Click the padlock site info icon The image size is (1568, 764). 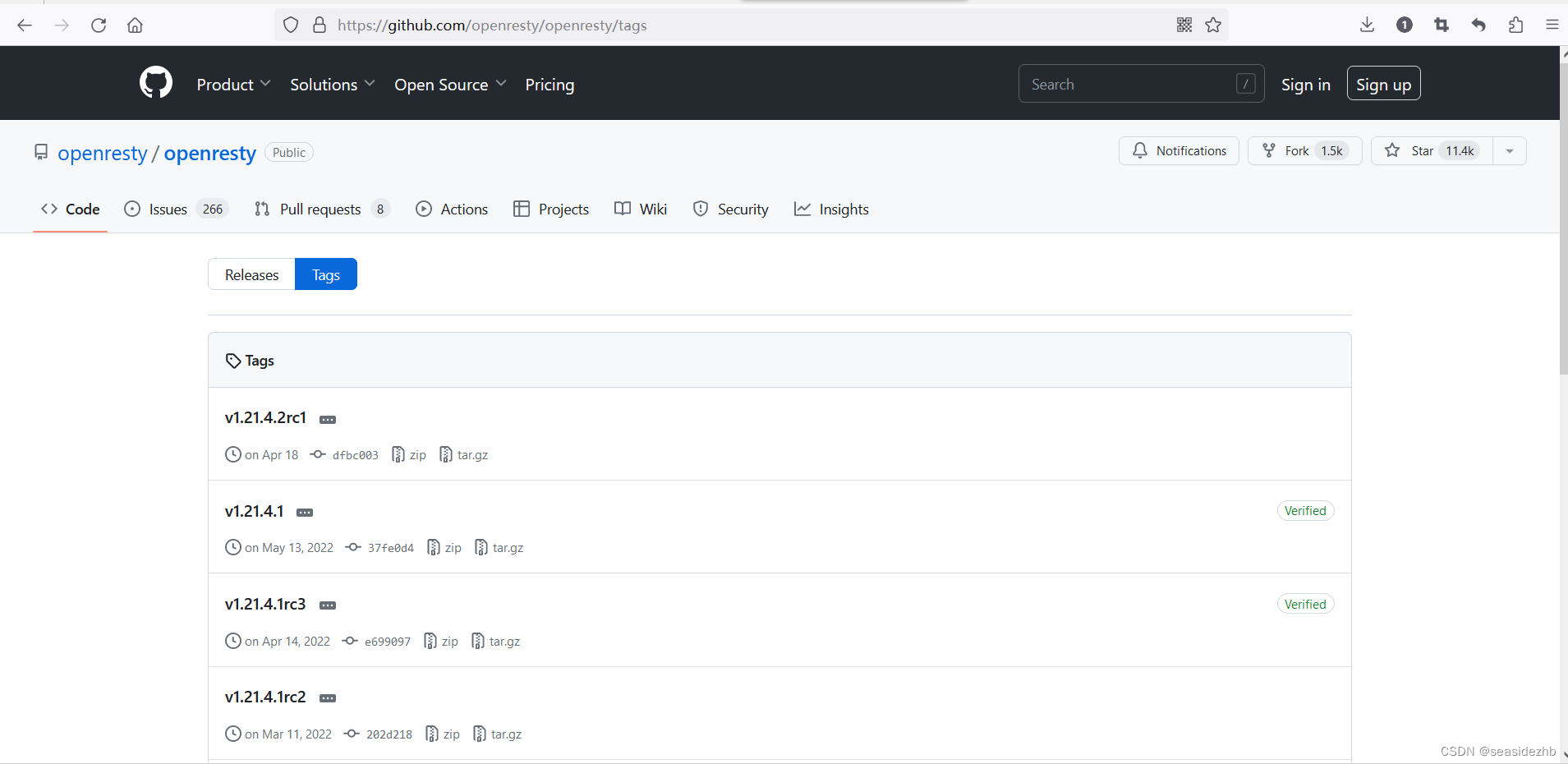click(x=320, y=25)
